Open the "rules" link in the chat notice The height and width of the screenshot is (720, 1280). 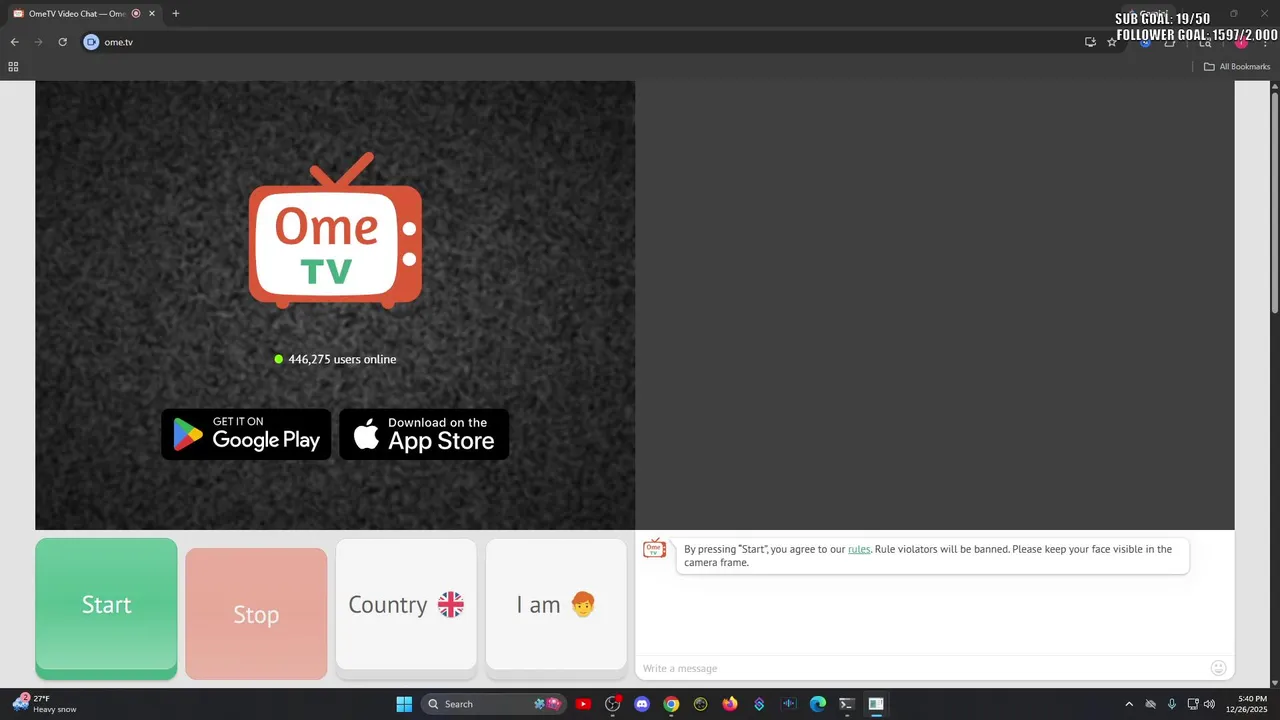tap(859, 549)
